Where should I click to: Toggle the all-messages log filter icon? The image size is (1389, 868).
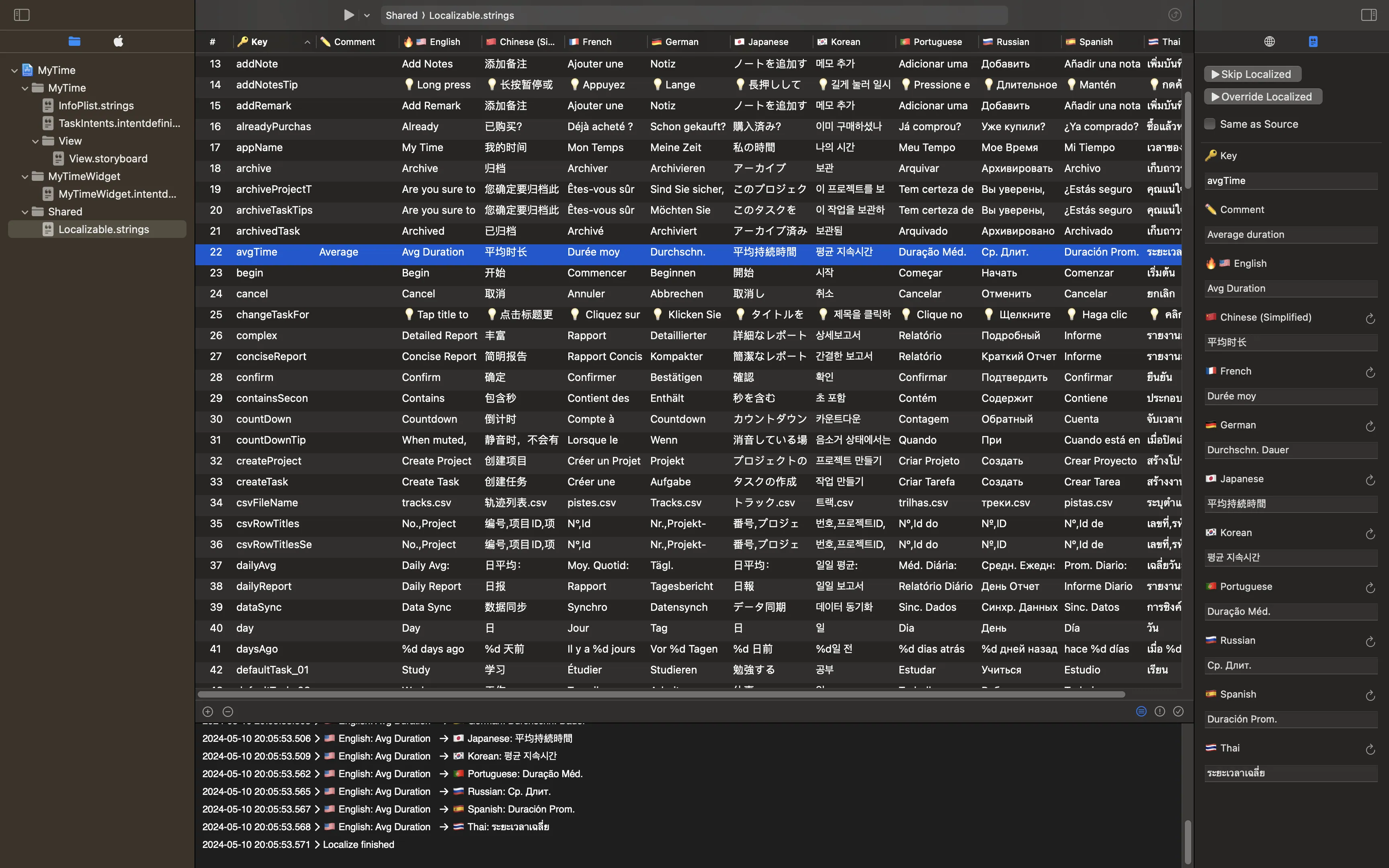tap(1141, 711)
